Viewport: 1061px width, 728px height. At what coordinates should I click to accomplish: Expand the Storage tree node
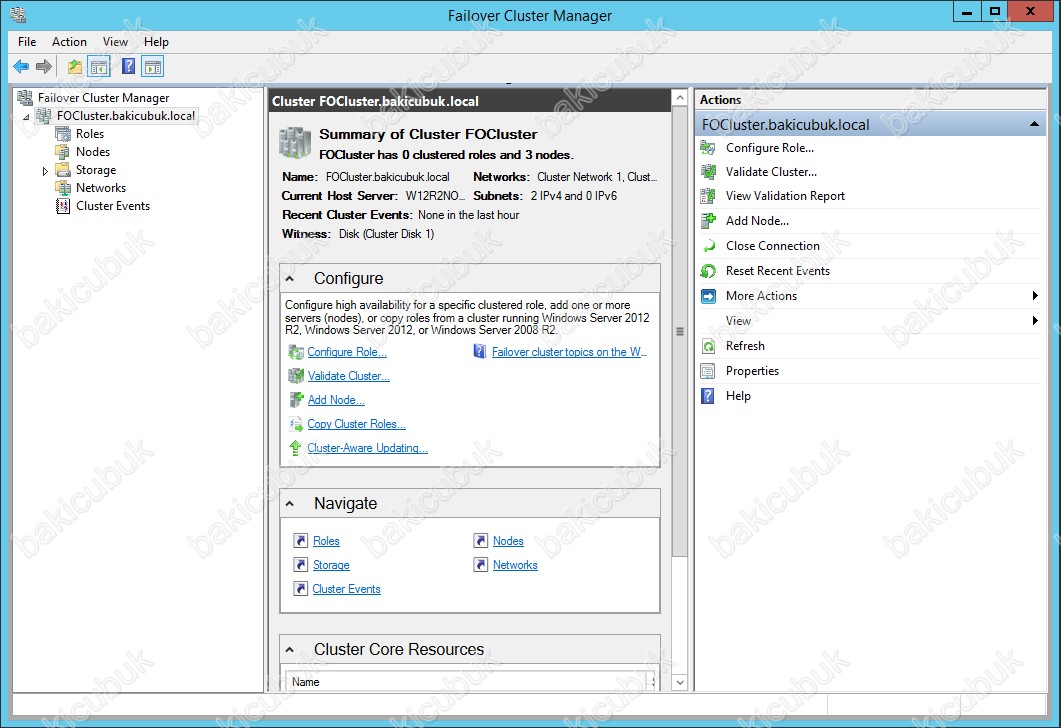45,170
